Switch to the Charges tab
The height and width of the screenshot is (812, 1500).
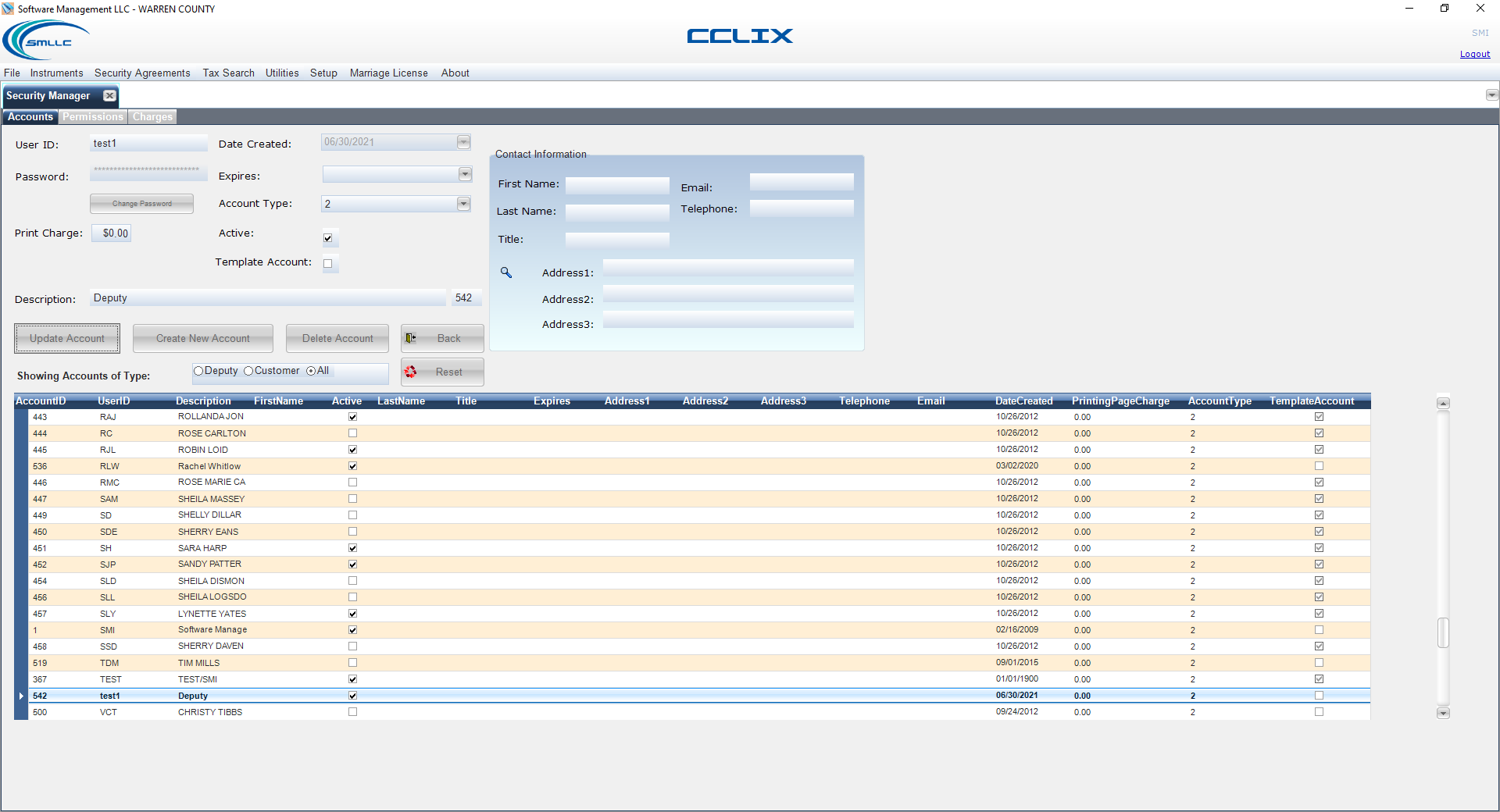[x=152, y=116]
